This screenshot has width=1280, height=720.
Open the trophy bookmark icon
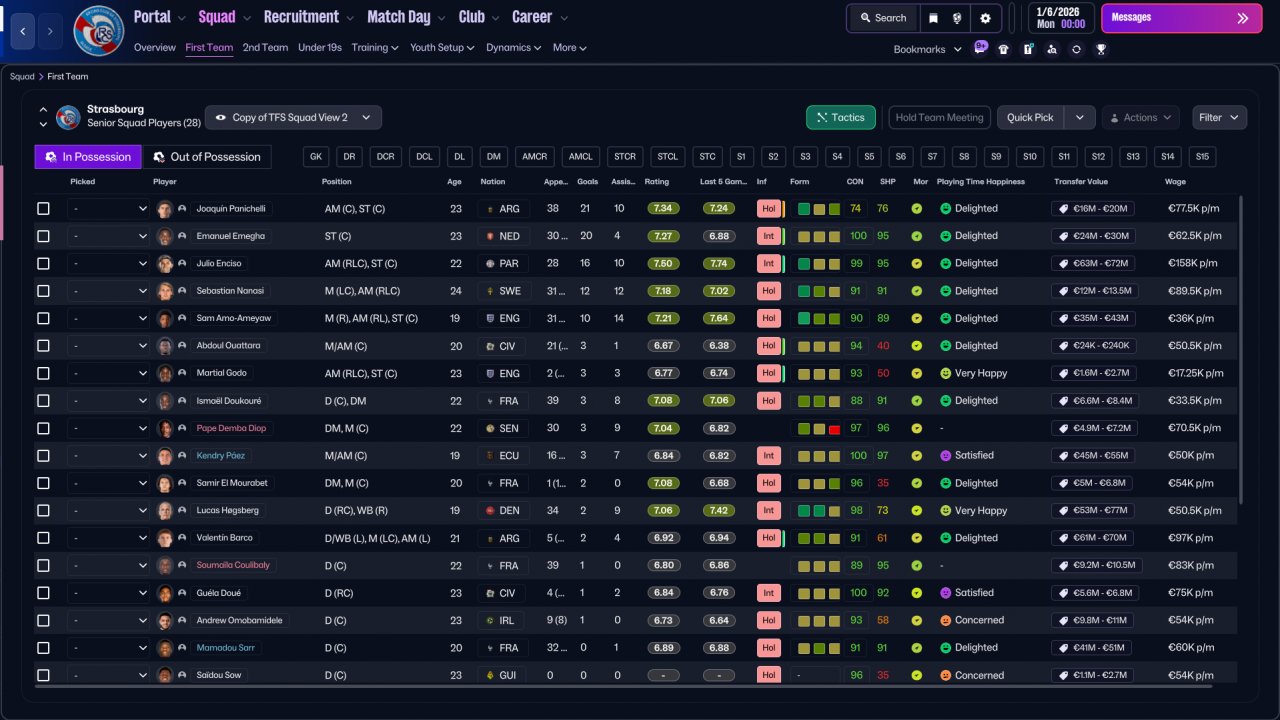pyautogui.click(x=1101, y=49)
